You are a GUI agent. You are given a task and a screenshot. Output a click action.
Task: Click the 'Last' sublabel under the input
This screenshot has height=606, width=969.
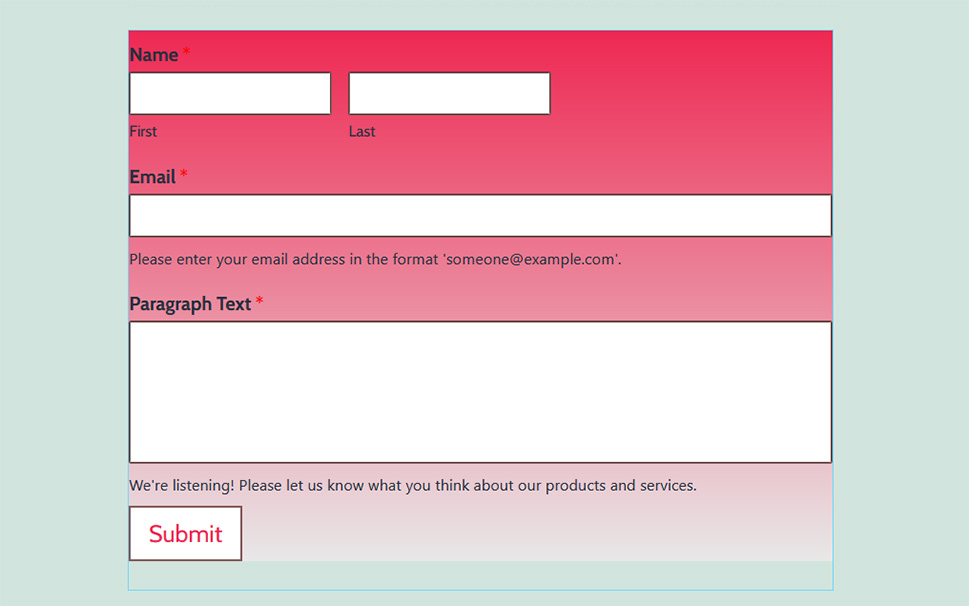(362, 131)
